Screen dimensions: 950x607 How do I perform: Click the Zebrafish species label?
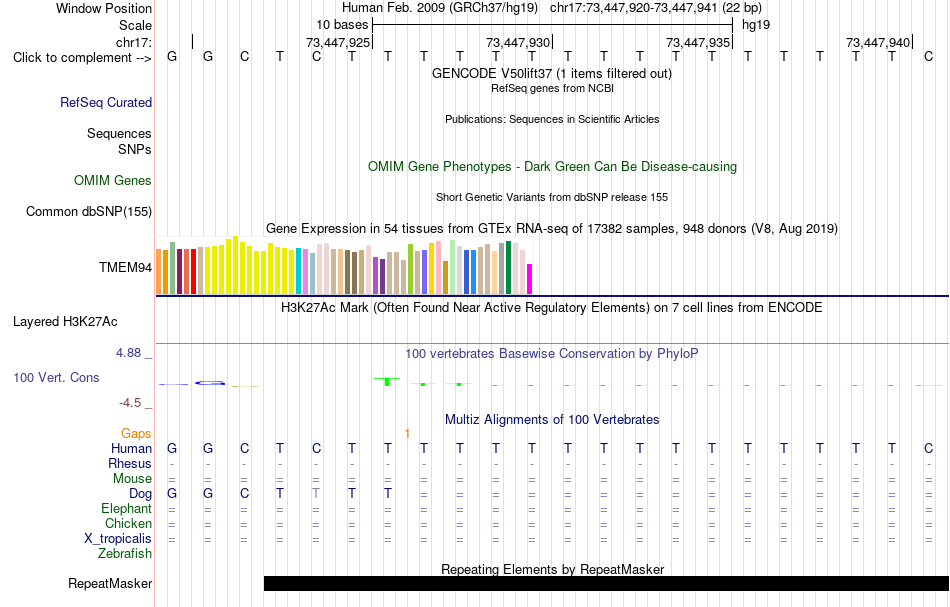tap(125, 553)
